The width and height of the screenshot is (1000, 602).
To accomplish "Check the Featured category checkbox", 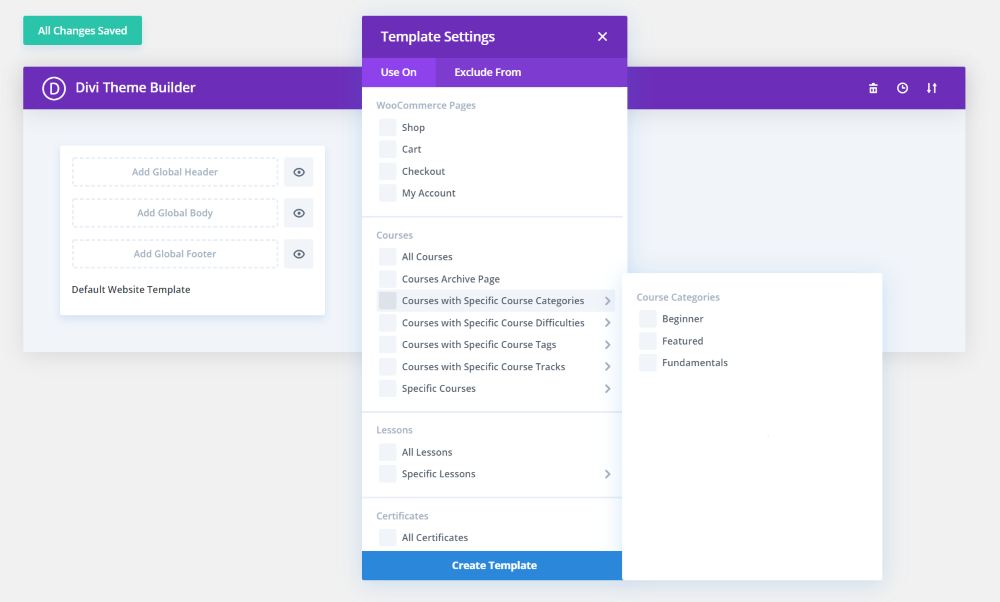I will 647,341.
